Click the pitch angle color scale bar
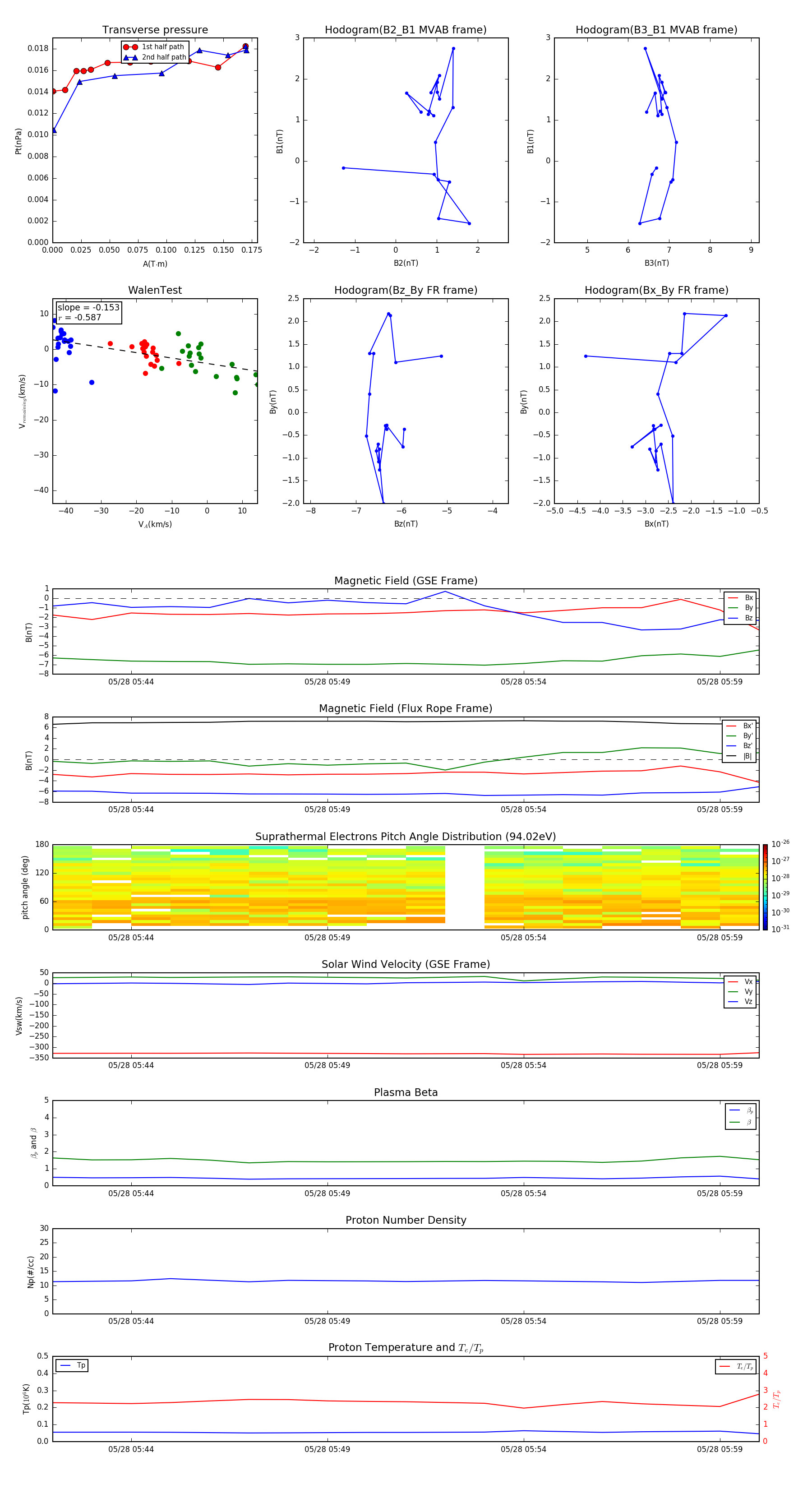812x1489 pixels. pos(765,887)
